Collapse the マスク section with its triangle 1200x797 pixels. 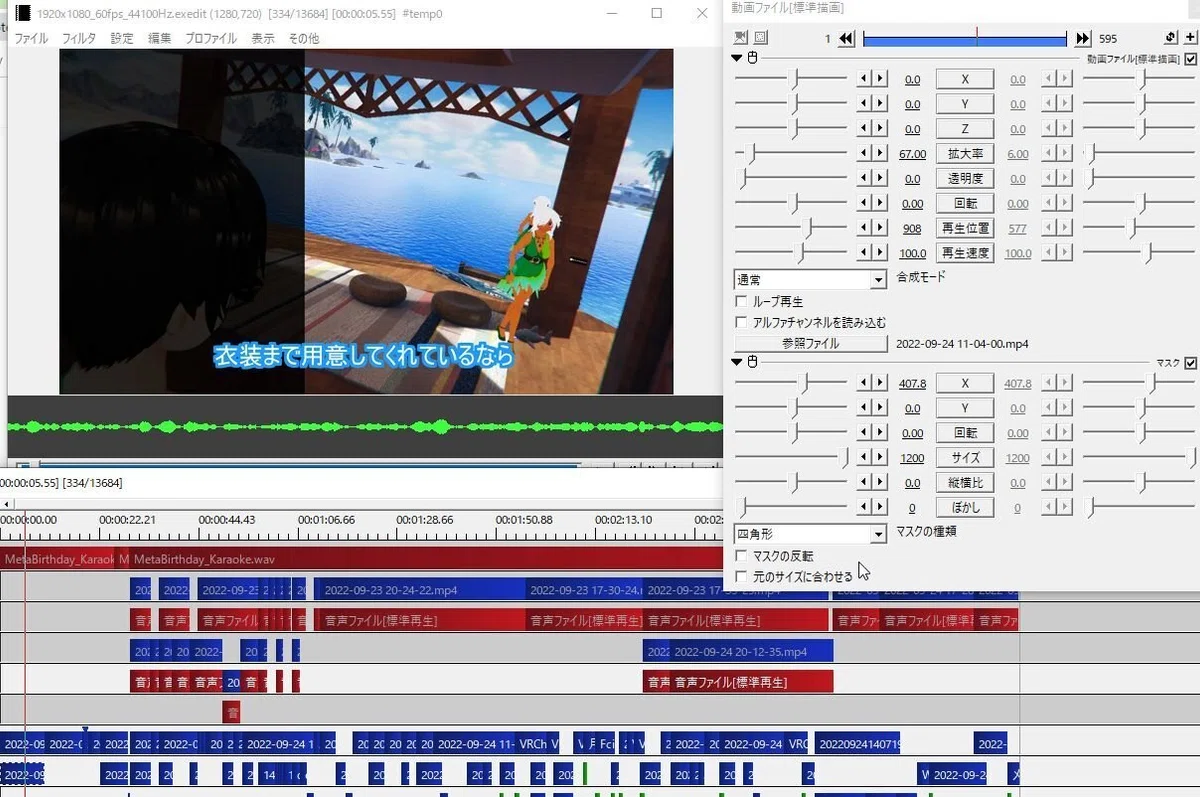pos(738,362)
